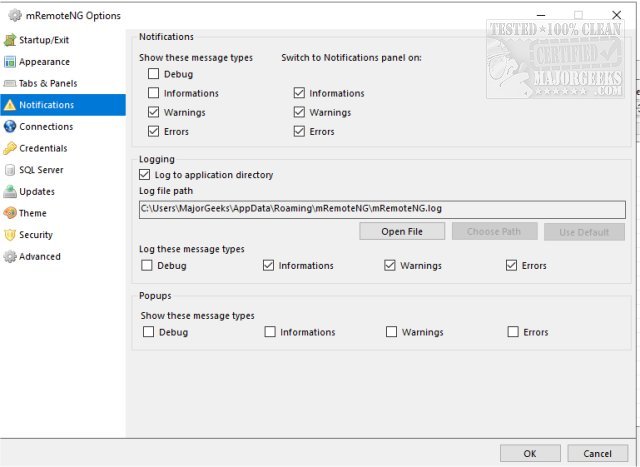This screenshot has width=640, height=467.
Task: Click the Use Default button
Action: [584, 231]
